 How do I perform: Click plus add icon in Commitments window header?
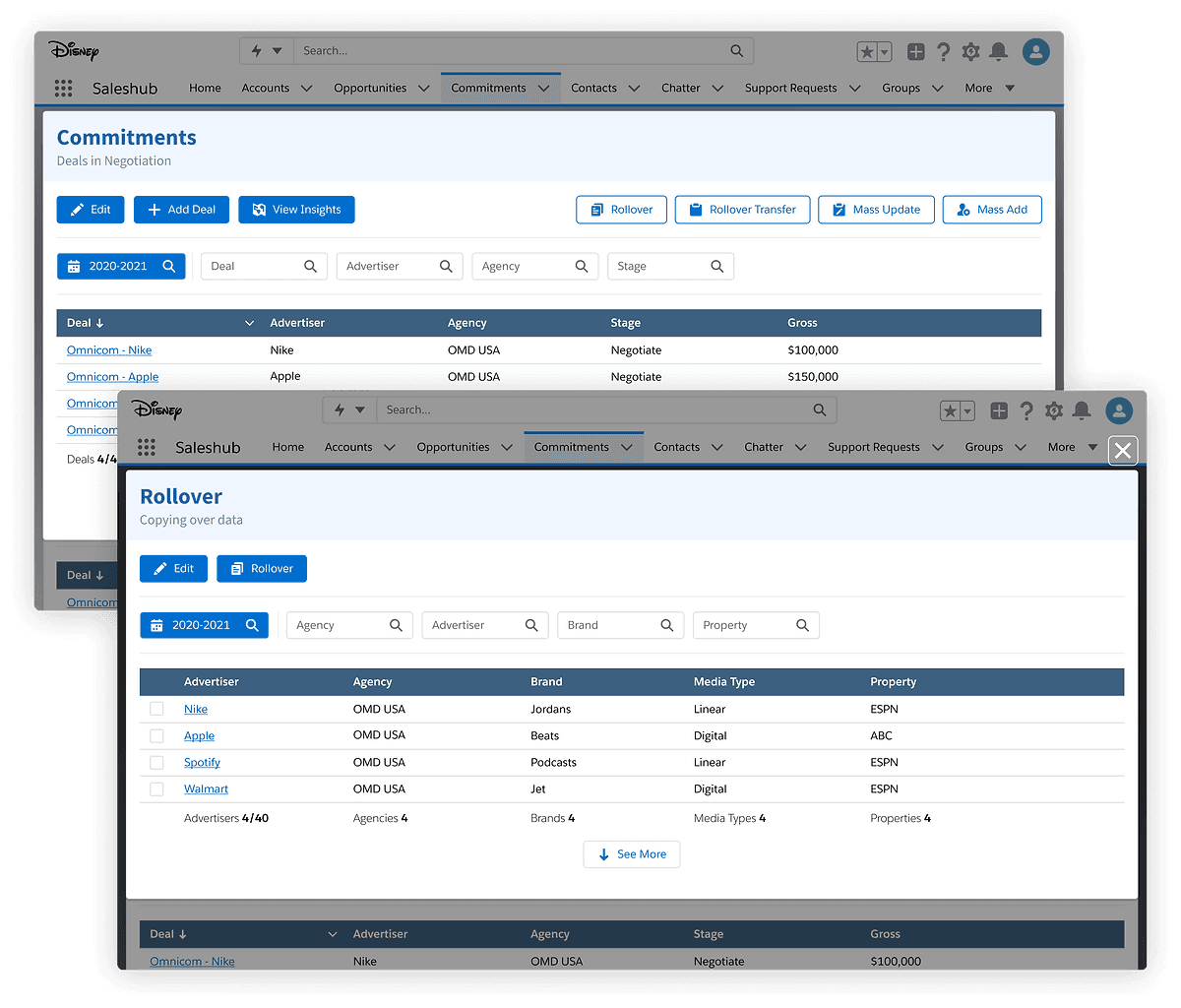916,52
